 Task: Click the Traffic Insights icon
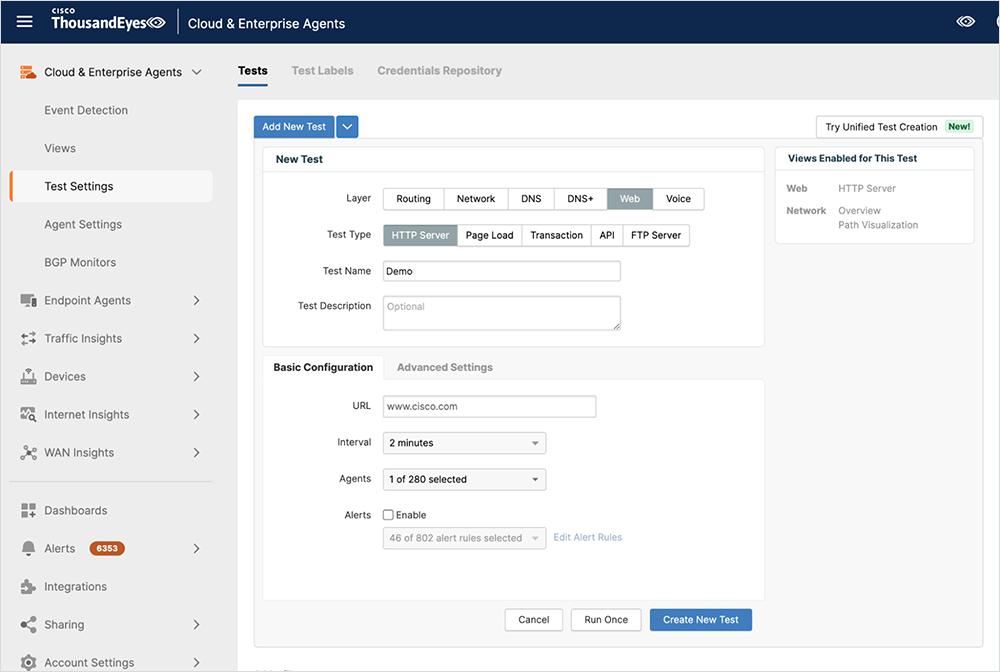tap(28, 339)
